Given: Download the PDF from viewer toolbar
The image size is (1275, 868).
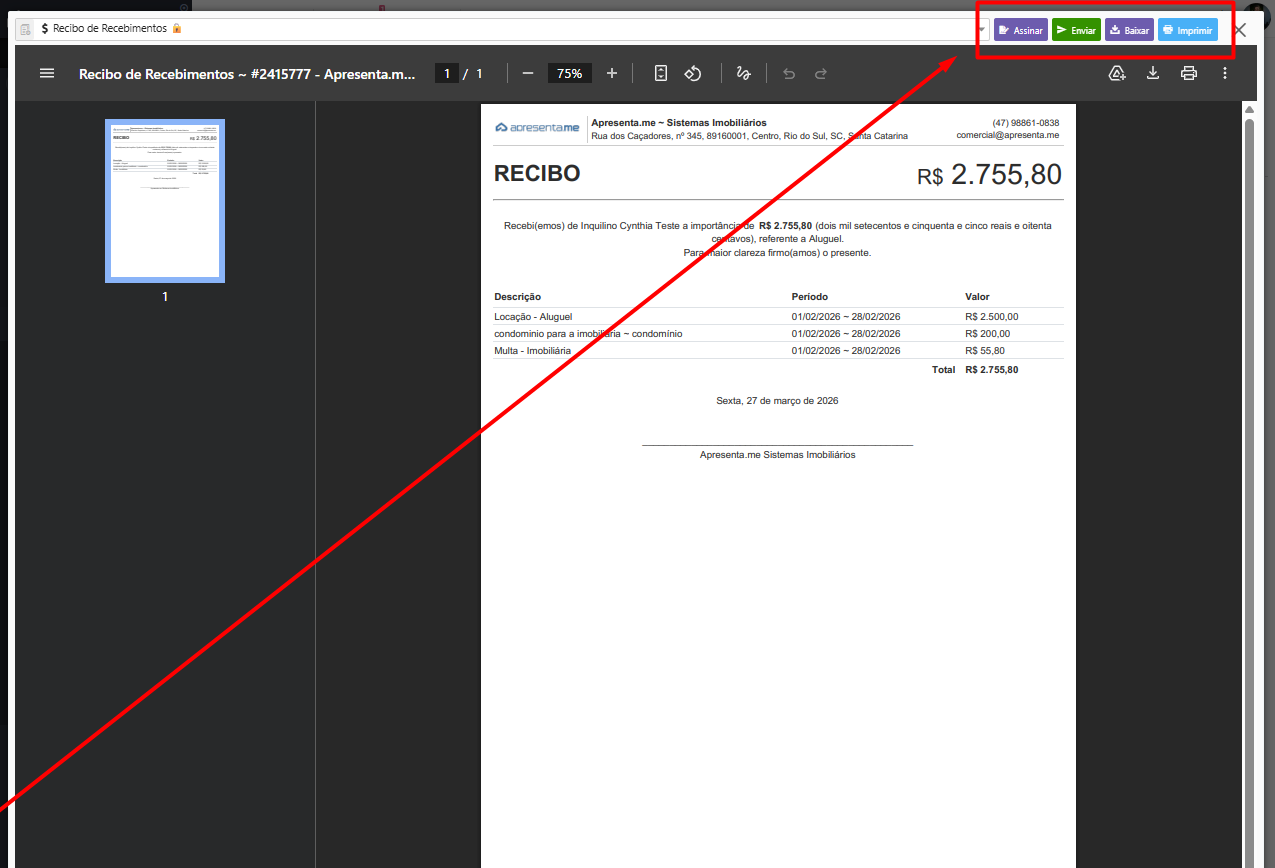Looking at the screenshot, I should [1153, 73].
